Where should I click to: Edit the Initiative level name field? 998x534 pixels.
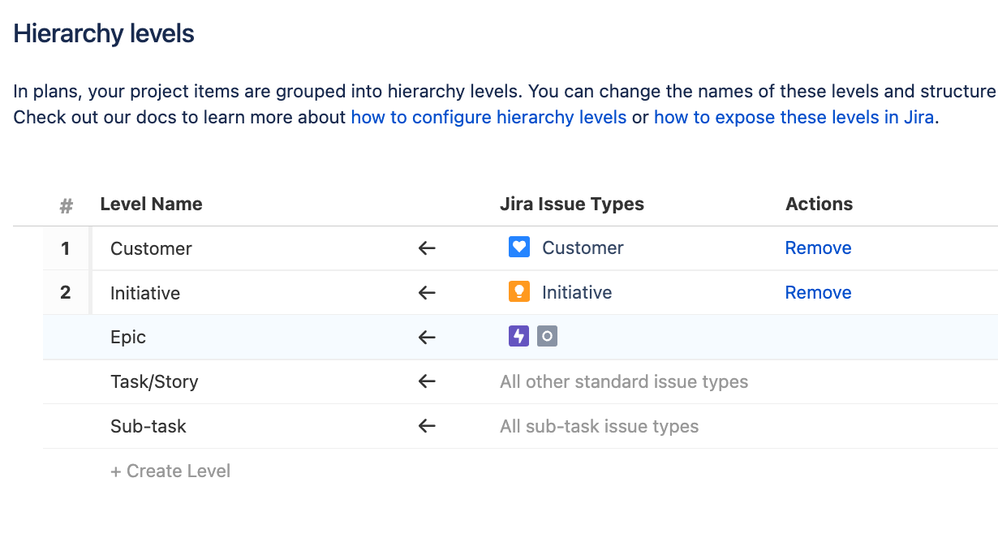point(145,293)
